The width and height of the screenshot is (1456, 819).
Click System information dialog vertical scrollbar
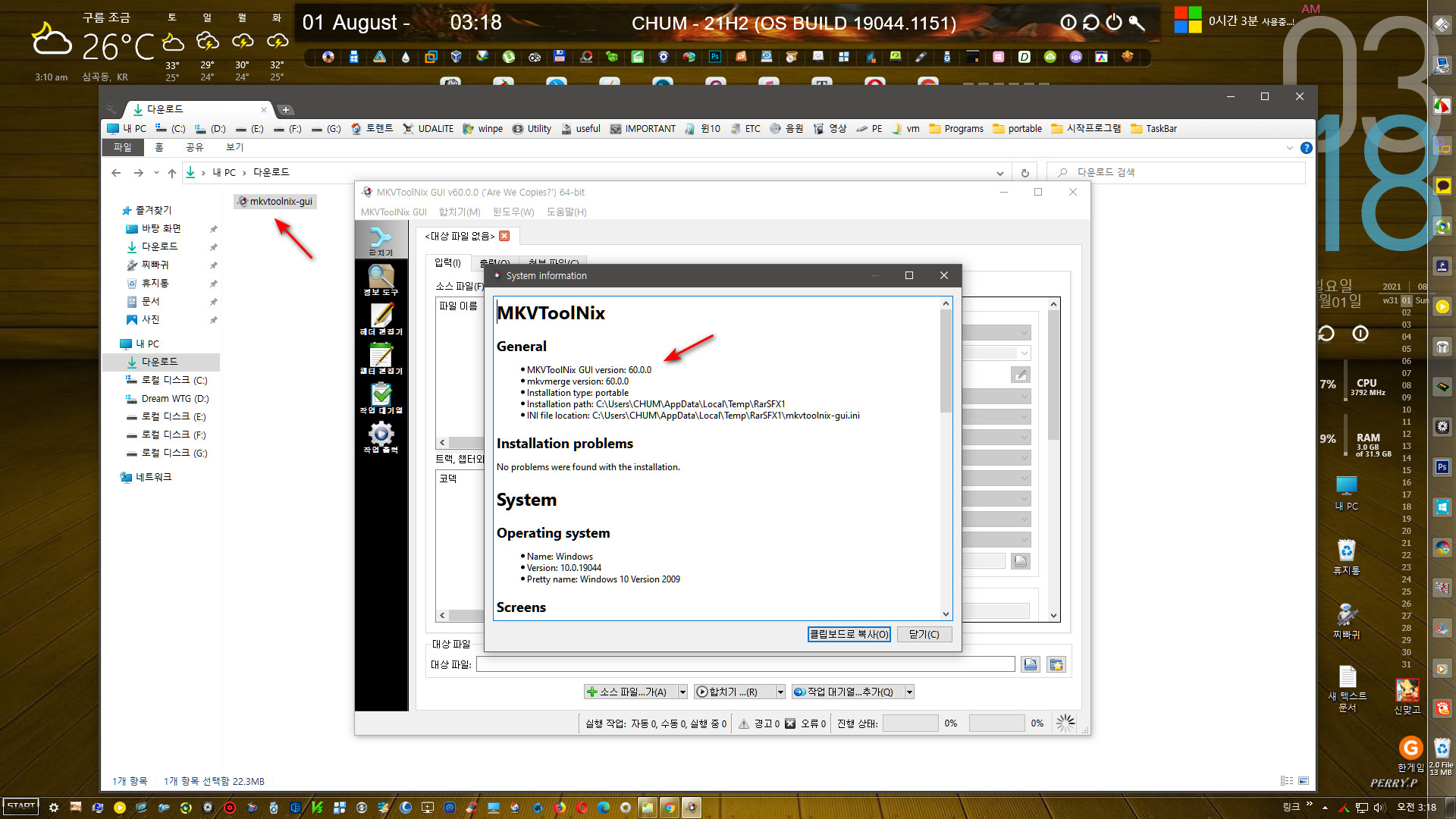tap(946, 360)
